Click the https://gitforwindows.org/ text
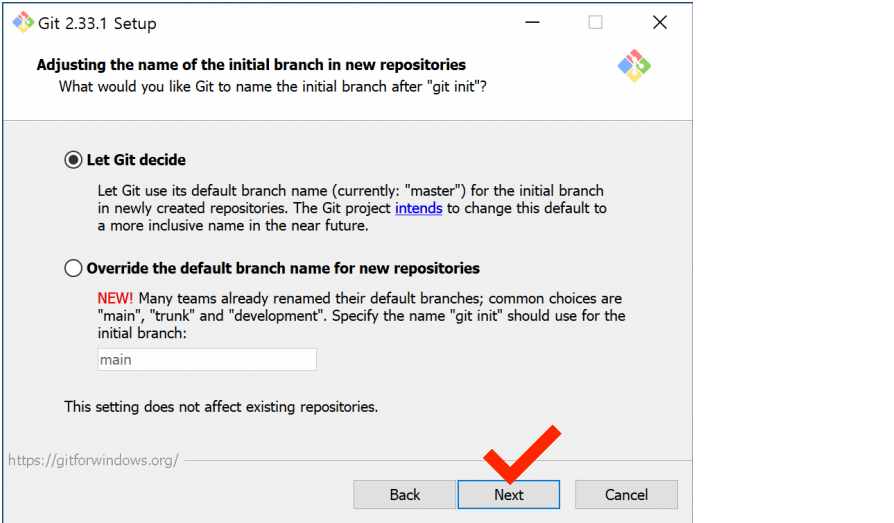This screenshot has height=523, width=894. point(94,460)
